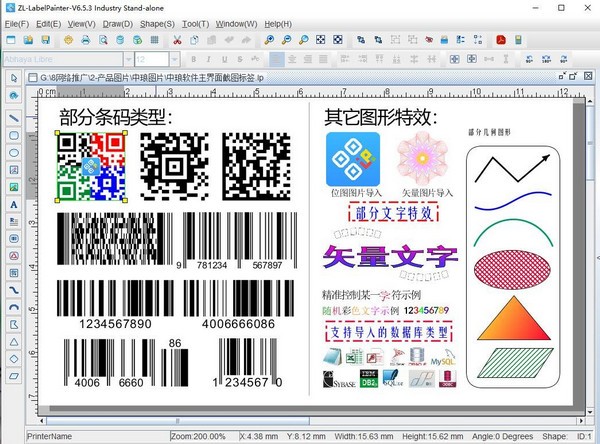Screen dimensions: 600x444
Task: Toggle justify text alignment button
Action: pos(323,59)
